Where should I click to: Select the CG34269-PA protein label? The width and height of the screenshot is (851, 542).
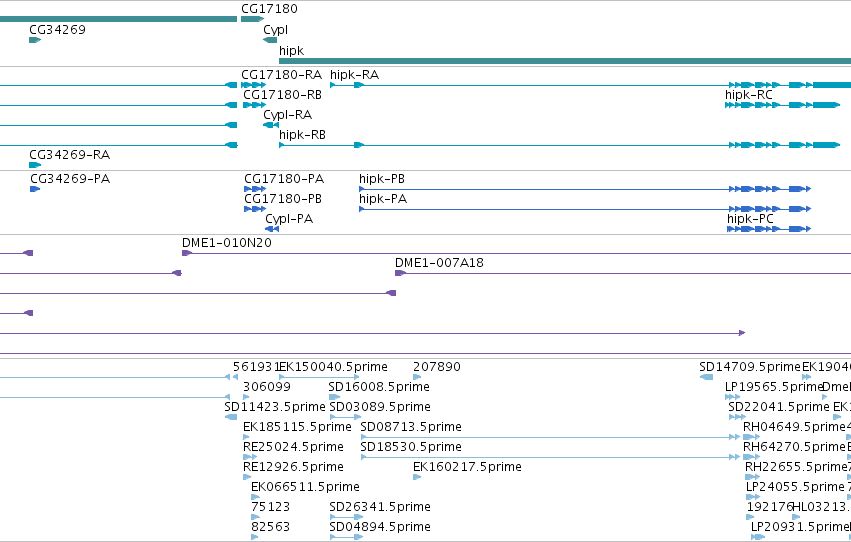click(x=70, y=179)
